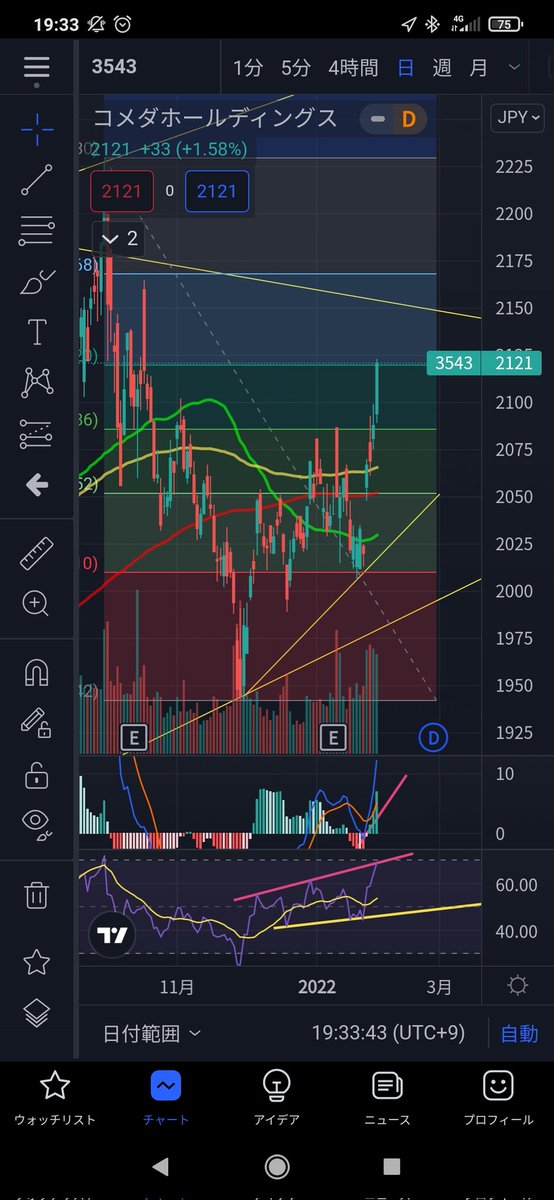Click the red sell price 2121 box
The image size is (554, 1200).
click(121, 190)
